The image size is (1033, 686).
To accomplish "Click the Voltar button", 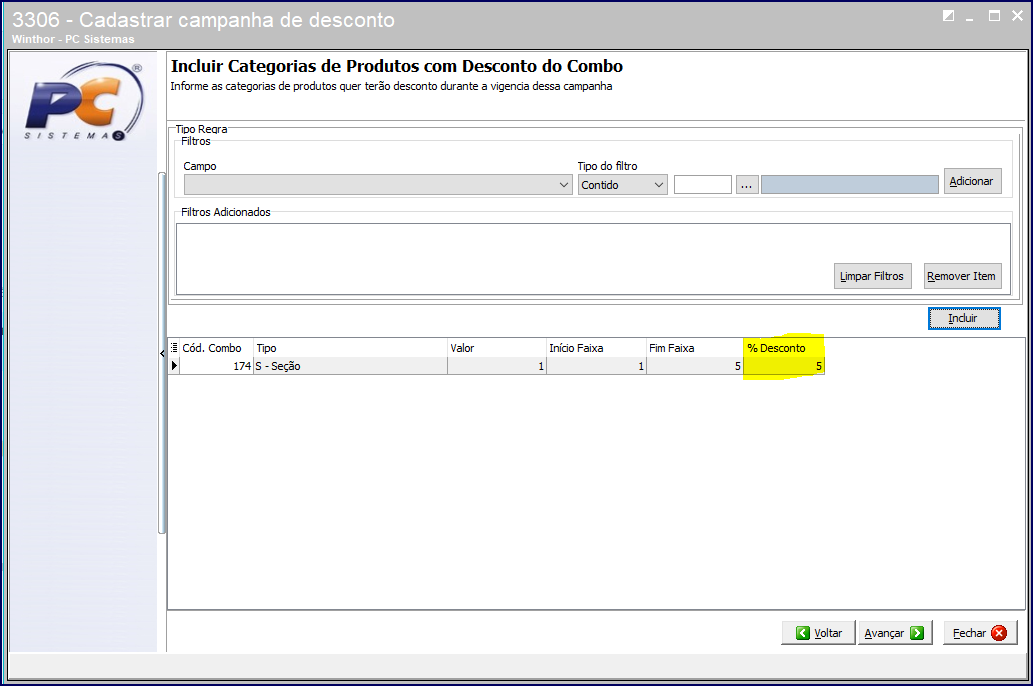I will 818,633.
